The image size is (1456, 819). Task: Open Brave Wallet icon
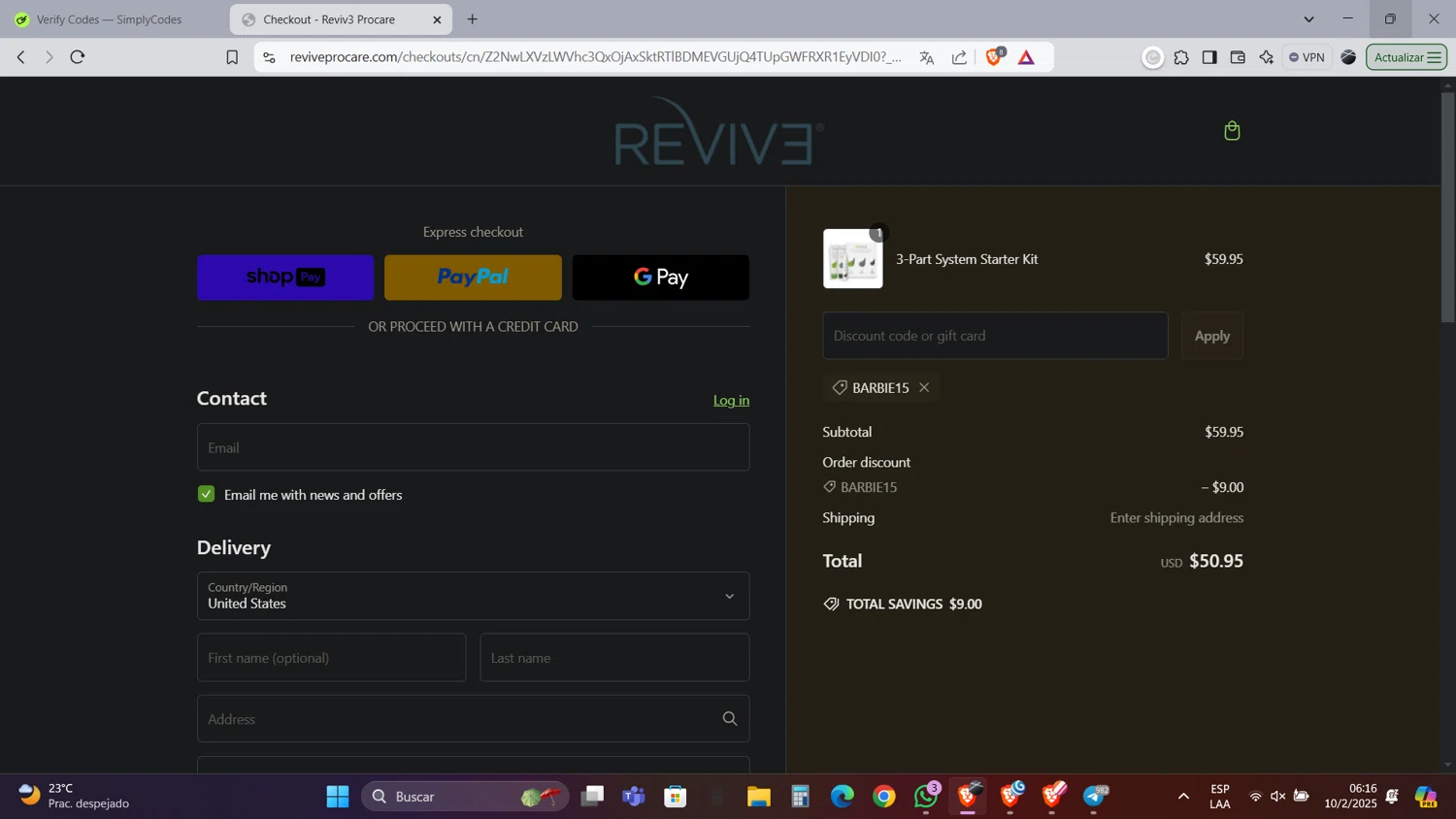click(1238, 57)
